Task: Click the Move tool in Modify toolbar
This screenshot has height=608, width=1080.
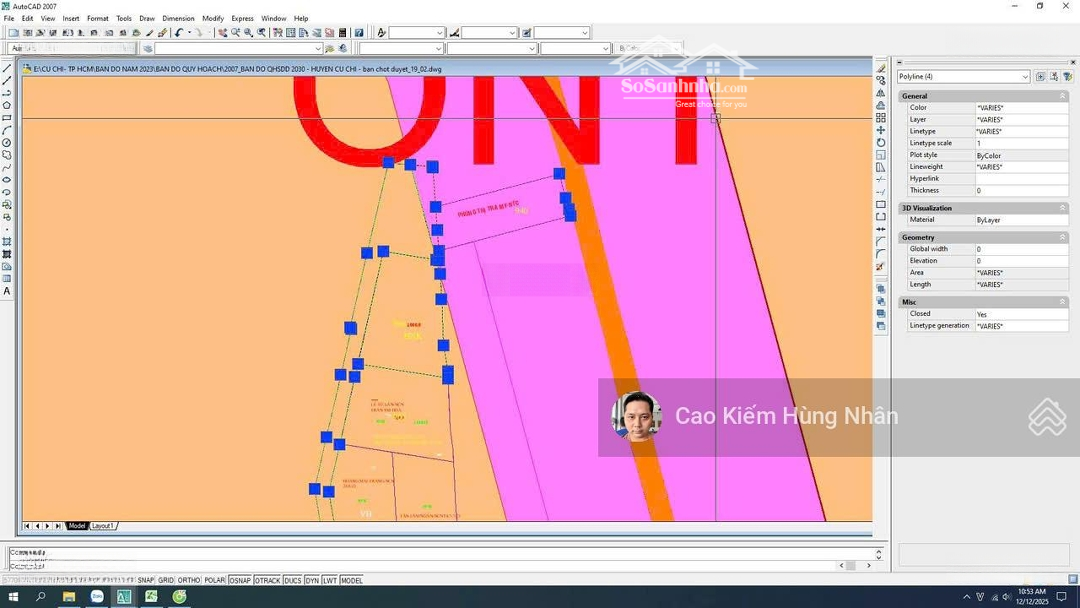Action: pos(880,130)
